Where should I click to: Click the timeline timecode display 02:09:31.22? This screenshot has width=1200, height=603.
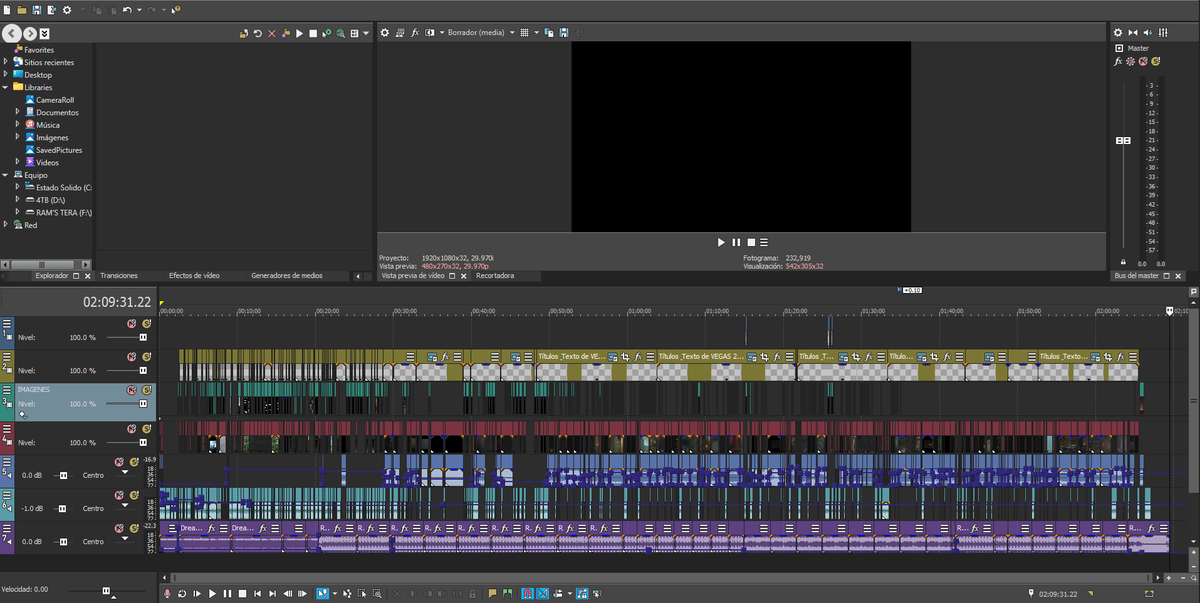click(x=116, y=301)
